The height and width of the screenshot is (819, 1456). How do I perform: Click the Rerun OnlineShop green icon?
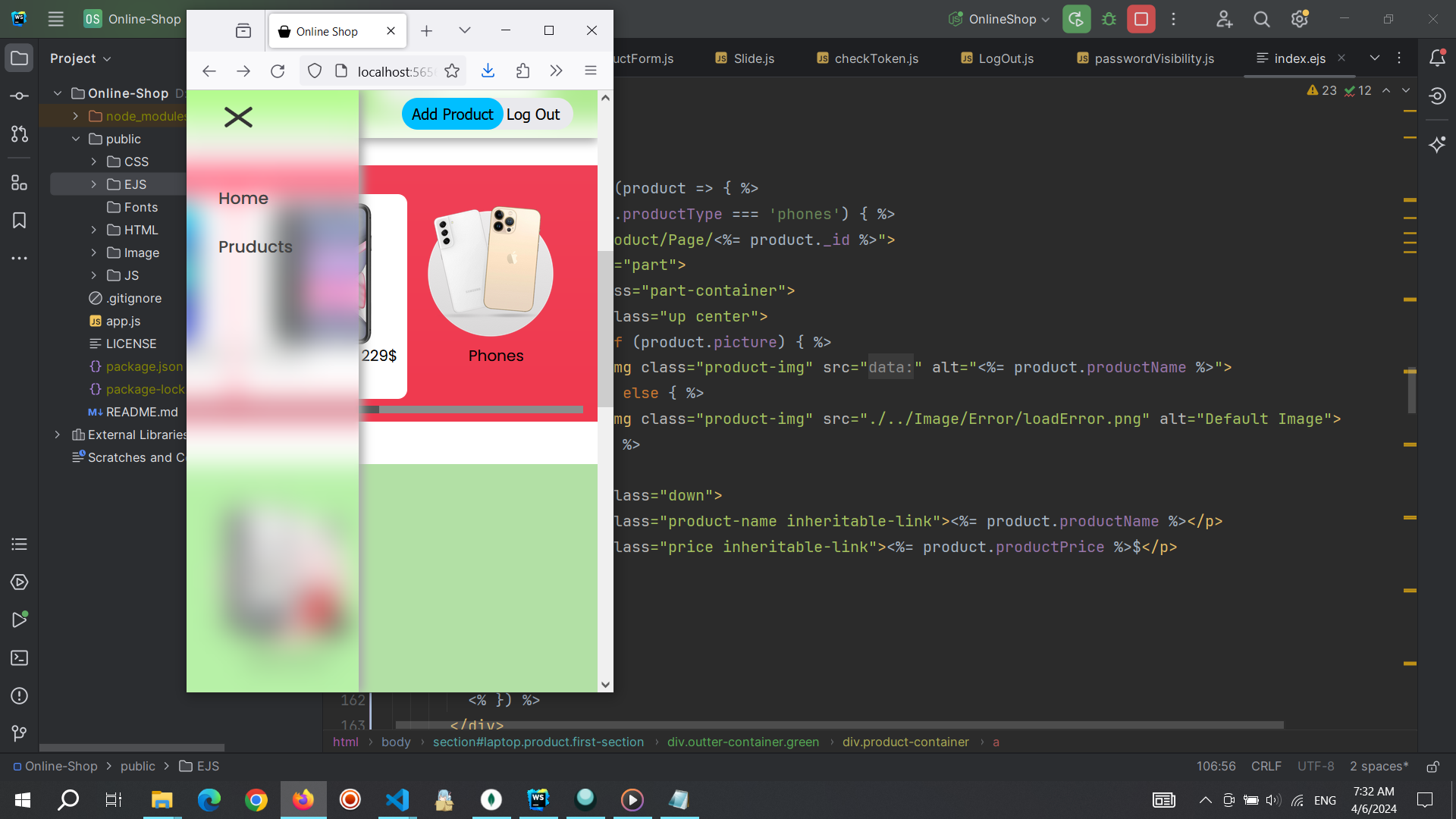[1076, 19]
